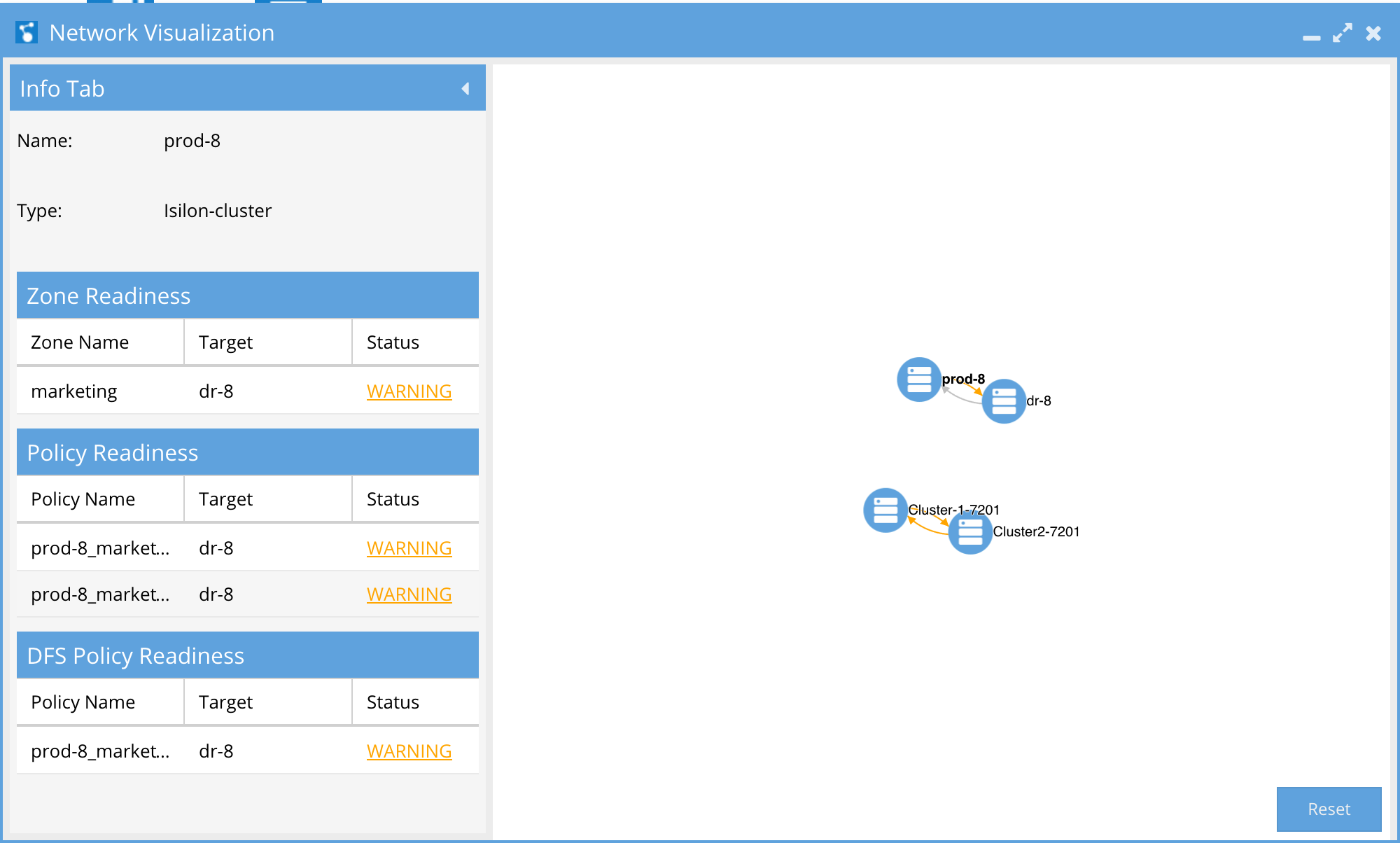Open WARNING link in first Policy Readiness row
This screenshot has height=843, width=1400.
409,548
